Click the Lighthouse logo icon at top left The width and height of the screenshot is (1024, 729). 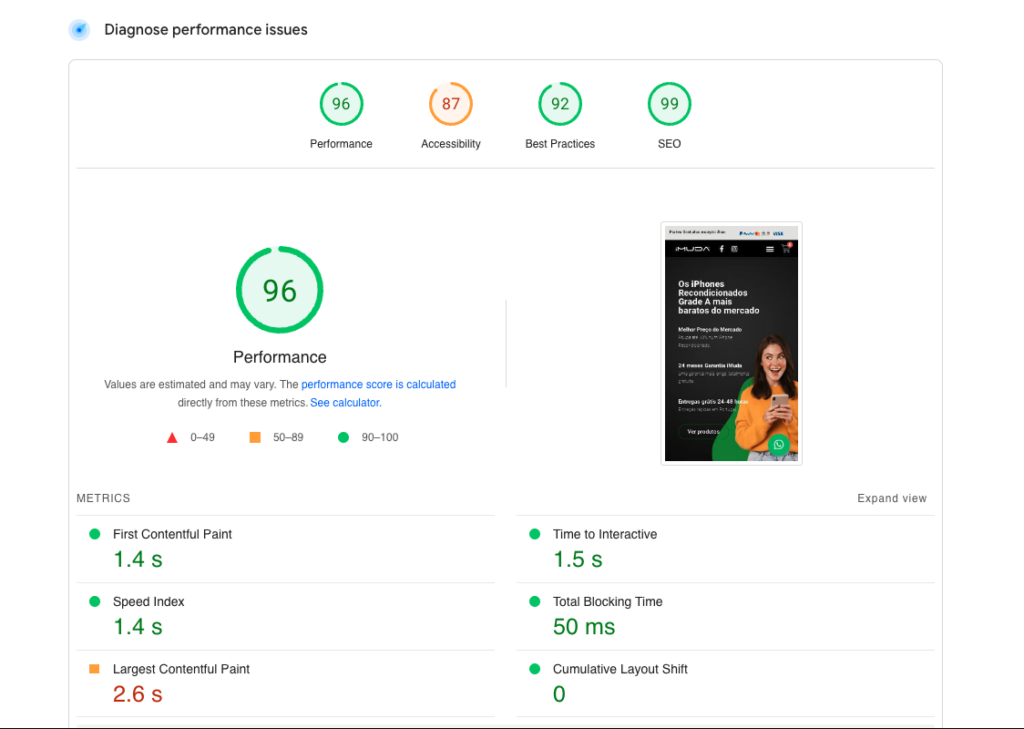pos(79,30)
